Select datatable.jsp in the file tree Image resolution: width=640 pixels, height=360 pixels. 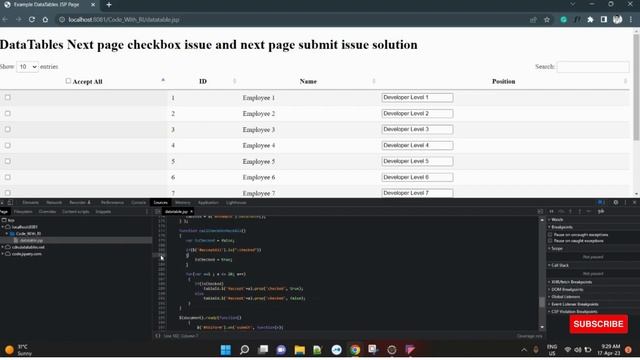pyautogui.click(x=31, y=240)
